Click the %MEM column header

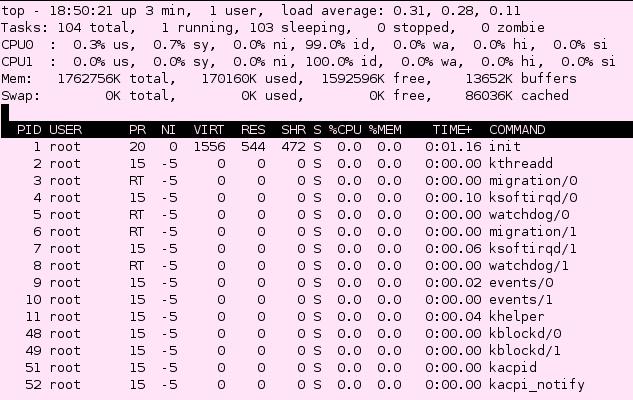click(385, 130)
